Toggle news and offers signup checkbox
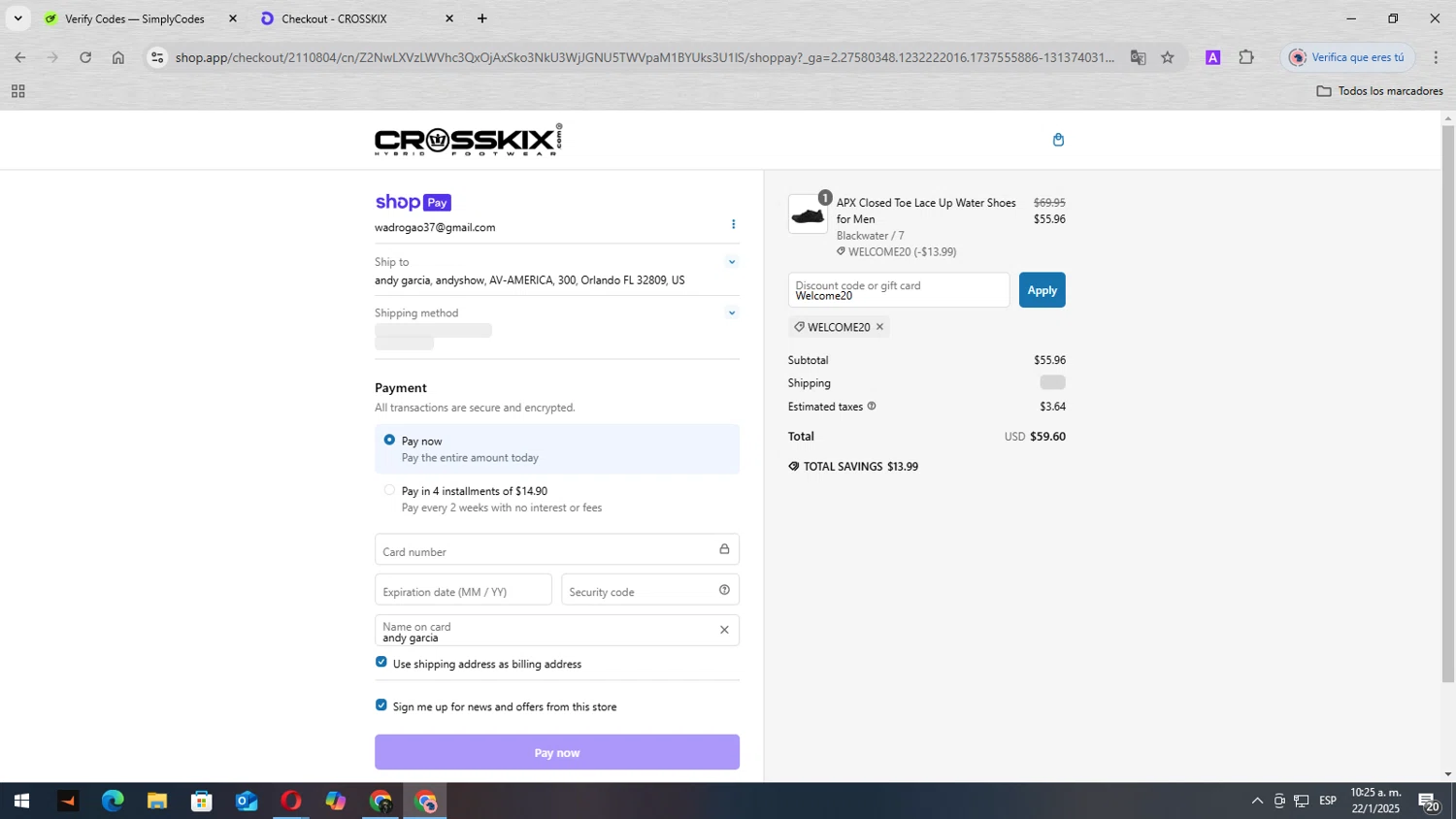This screenshot has height=819, width=1456. coord(381,705)
